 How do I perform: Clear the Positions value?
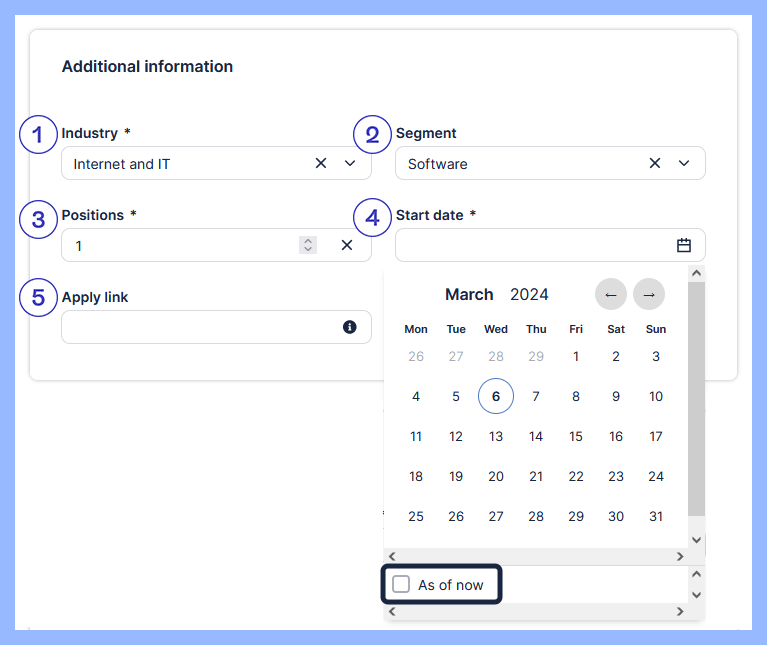pyautogui.click(x=347, y=245)
